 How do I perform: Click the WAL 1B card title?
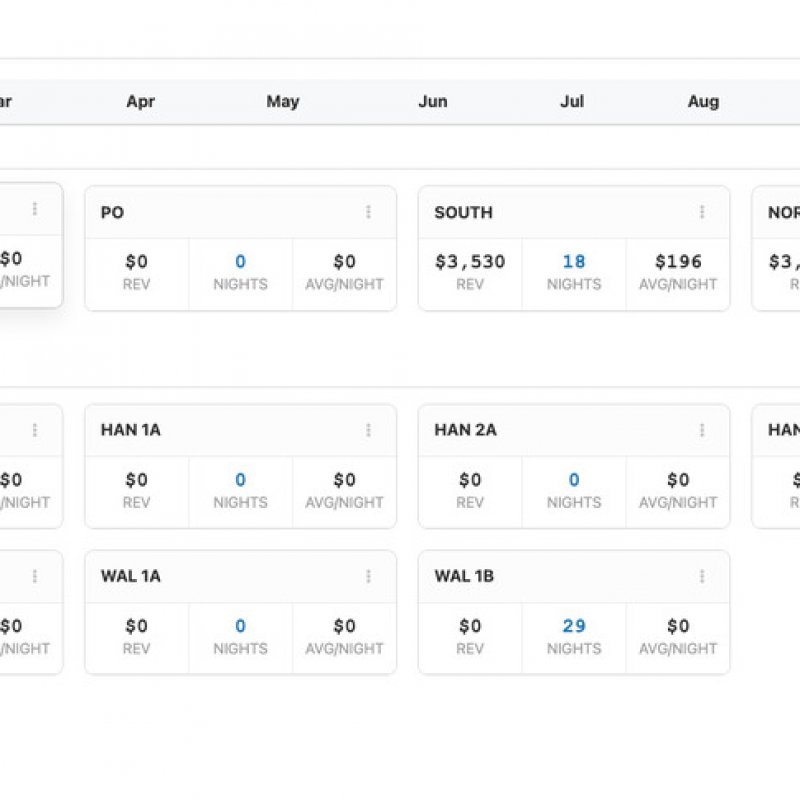coord(464,576)
